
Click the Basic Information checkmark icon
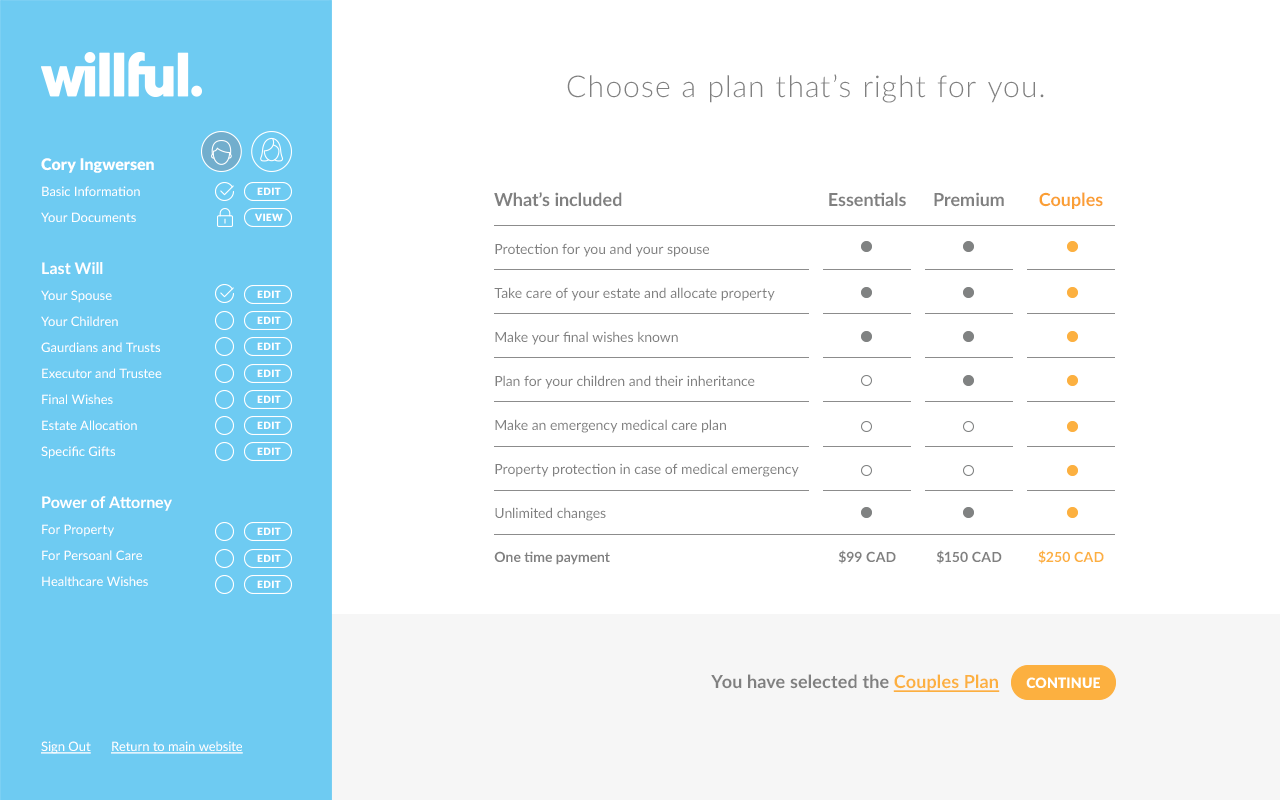coord(225,191)
